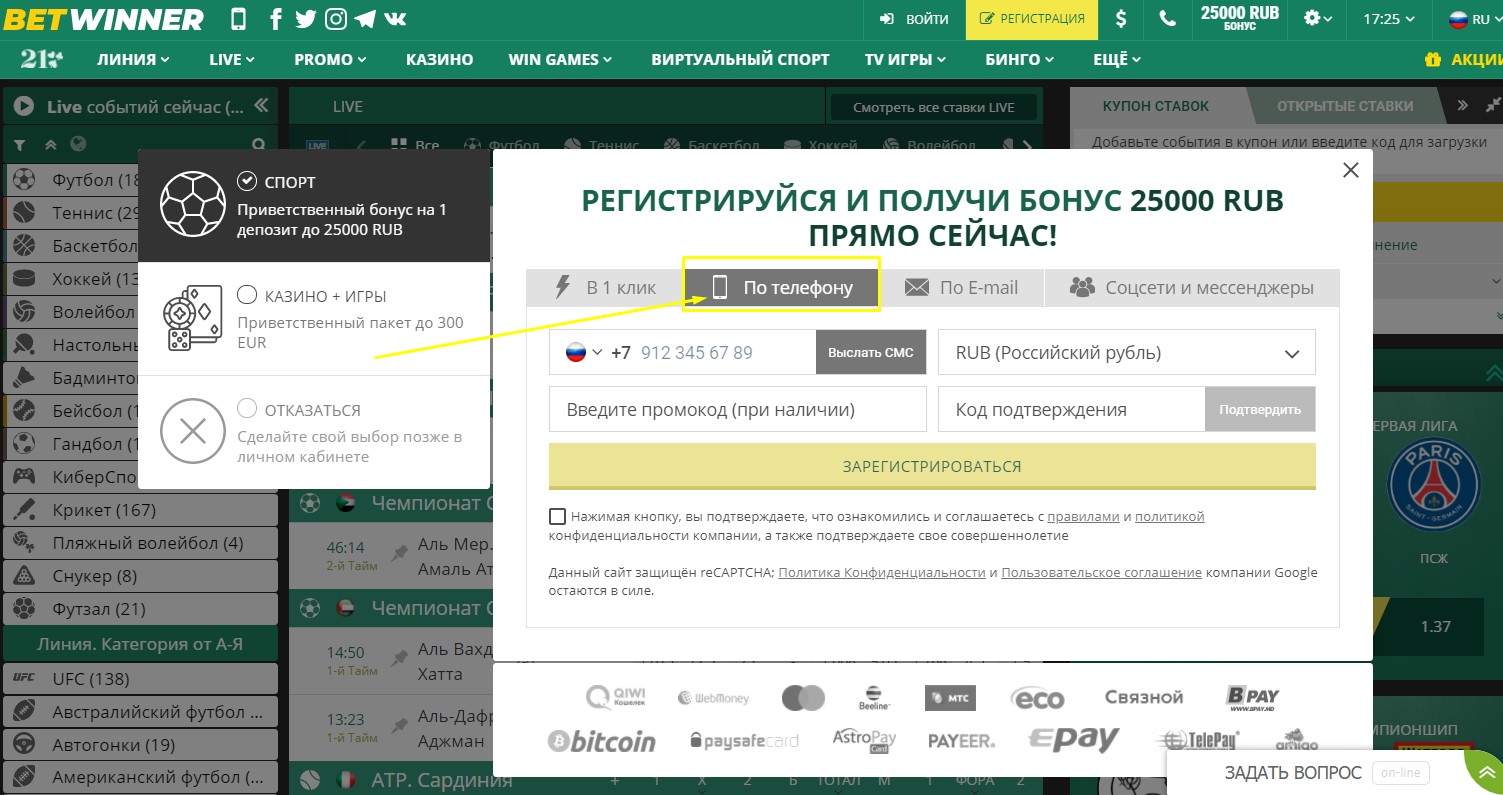Switch to В 1 клик tab
1503x795 pixels.
tap(605, 288)
